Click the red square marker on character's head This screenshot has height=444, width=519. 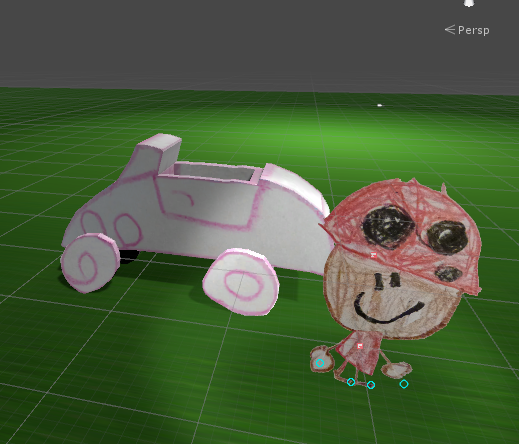[x=374, y=256]
